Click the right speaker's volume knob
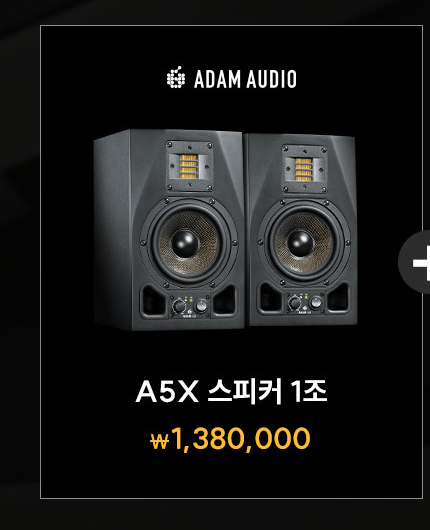 click(294, 303)
